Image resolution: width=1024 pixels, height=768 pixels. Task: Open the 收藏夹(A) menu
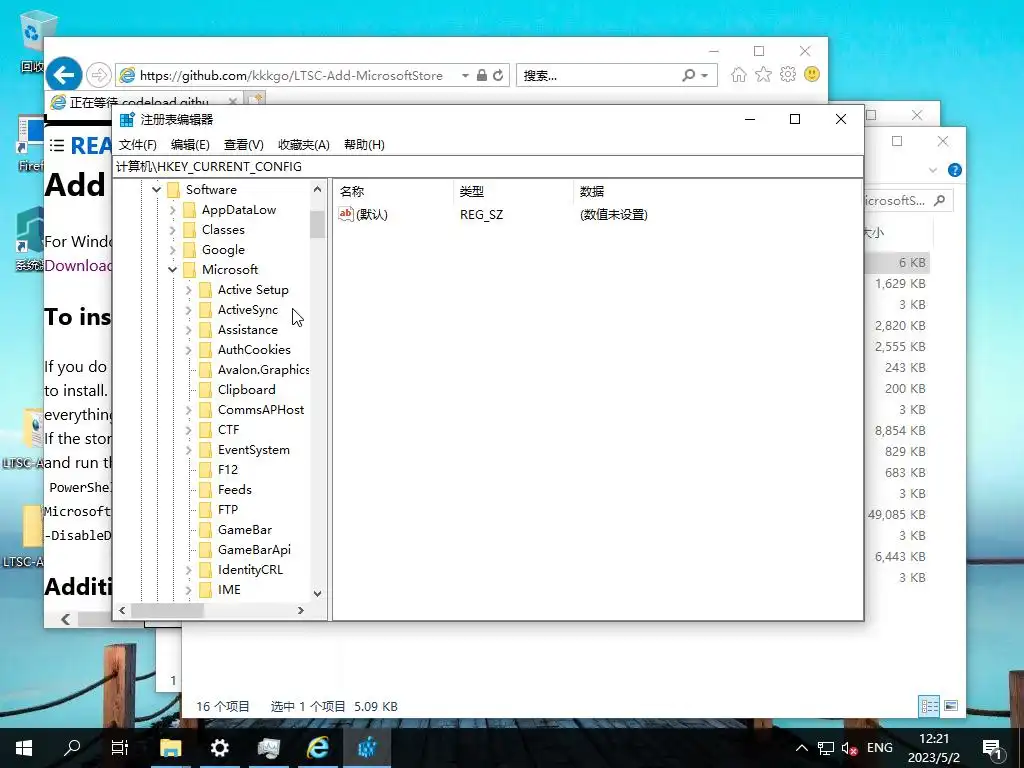point(304,144)
